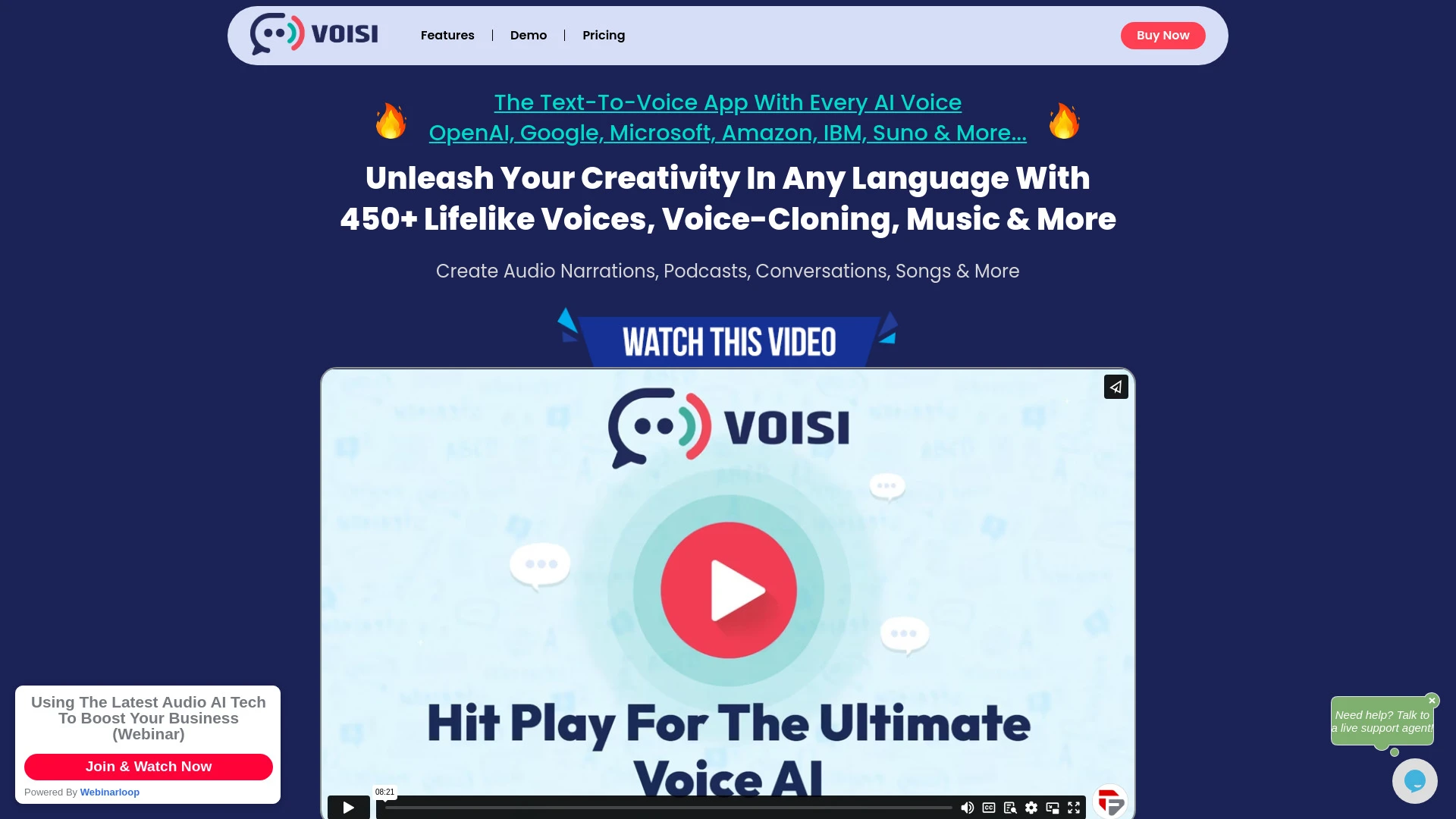Screen dimensions: 1456x819
Task: Click the share/export icon on video
Action: tap(1116, 387)
